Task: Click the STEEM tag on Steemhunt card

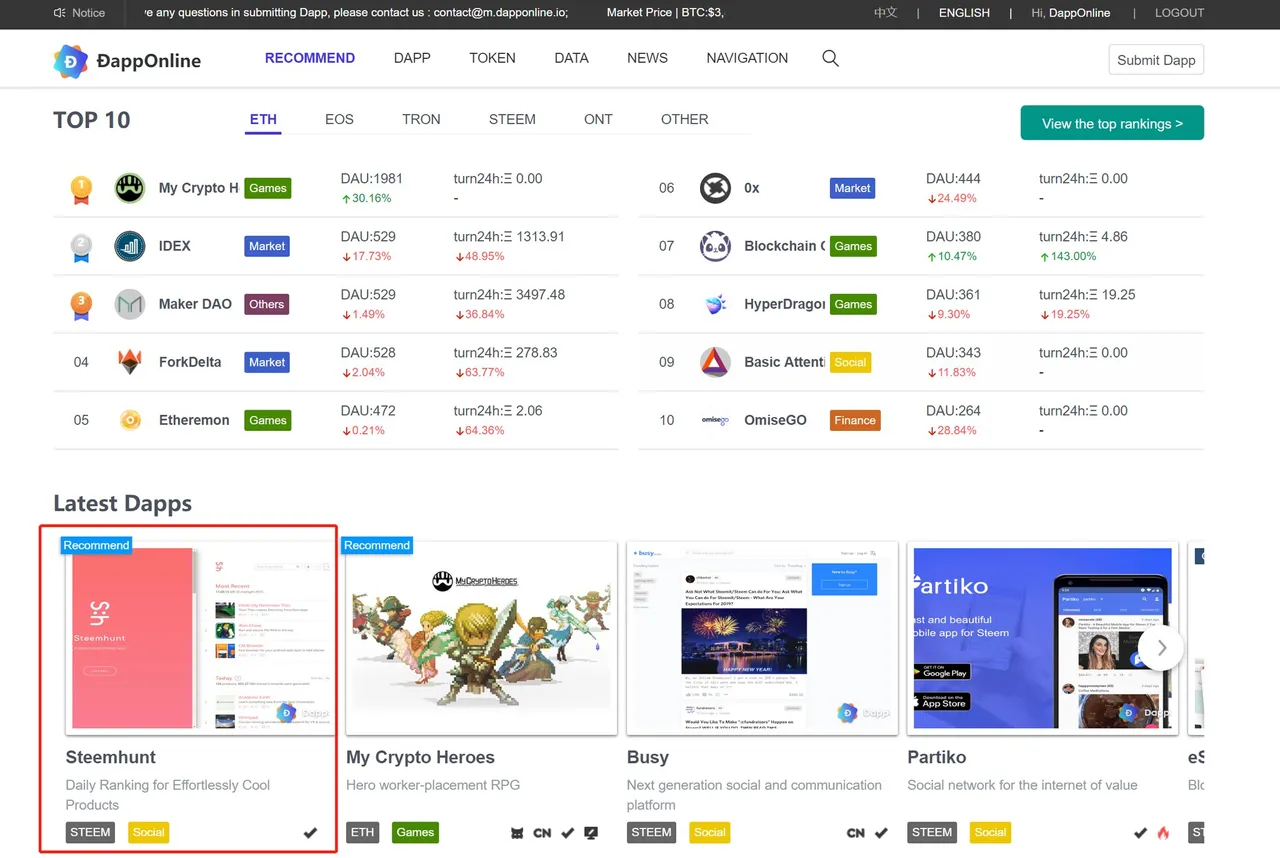Action: [90, 832]
